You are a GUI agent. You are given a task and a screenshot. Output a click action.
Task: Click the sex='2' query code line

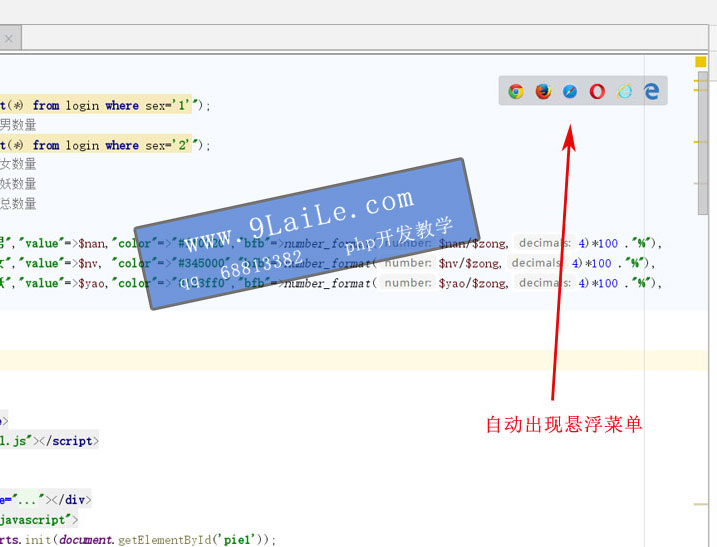(105, 145)
